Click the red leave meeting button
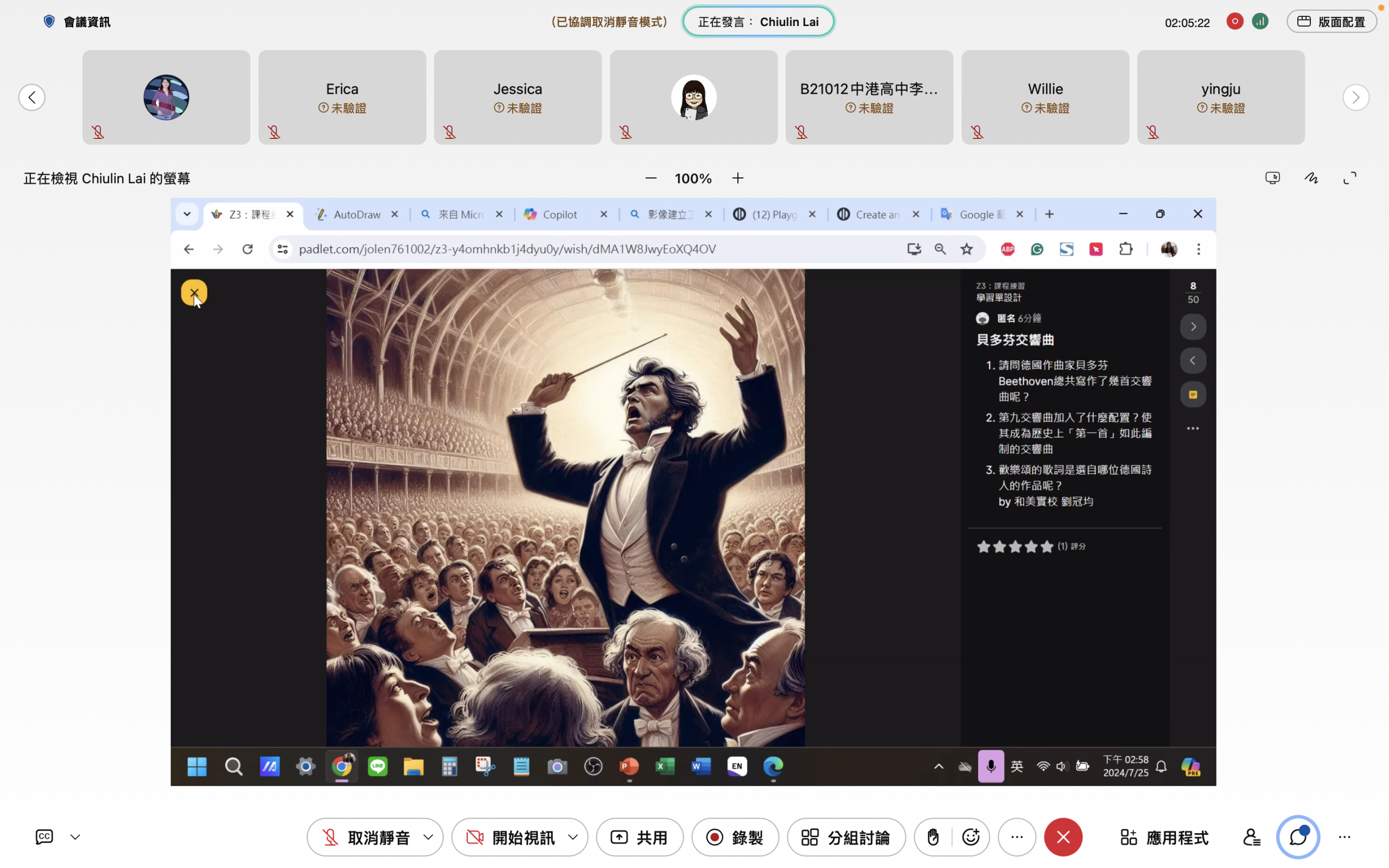Screen dimensions: 1389x868 [1063, 837]
